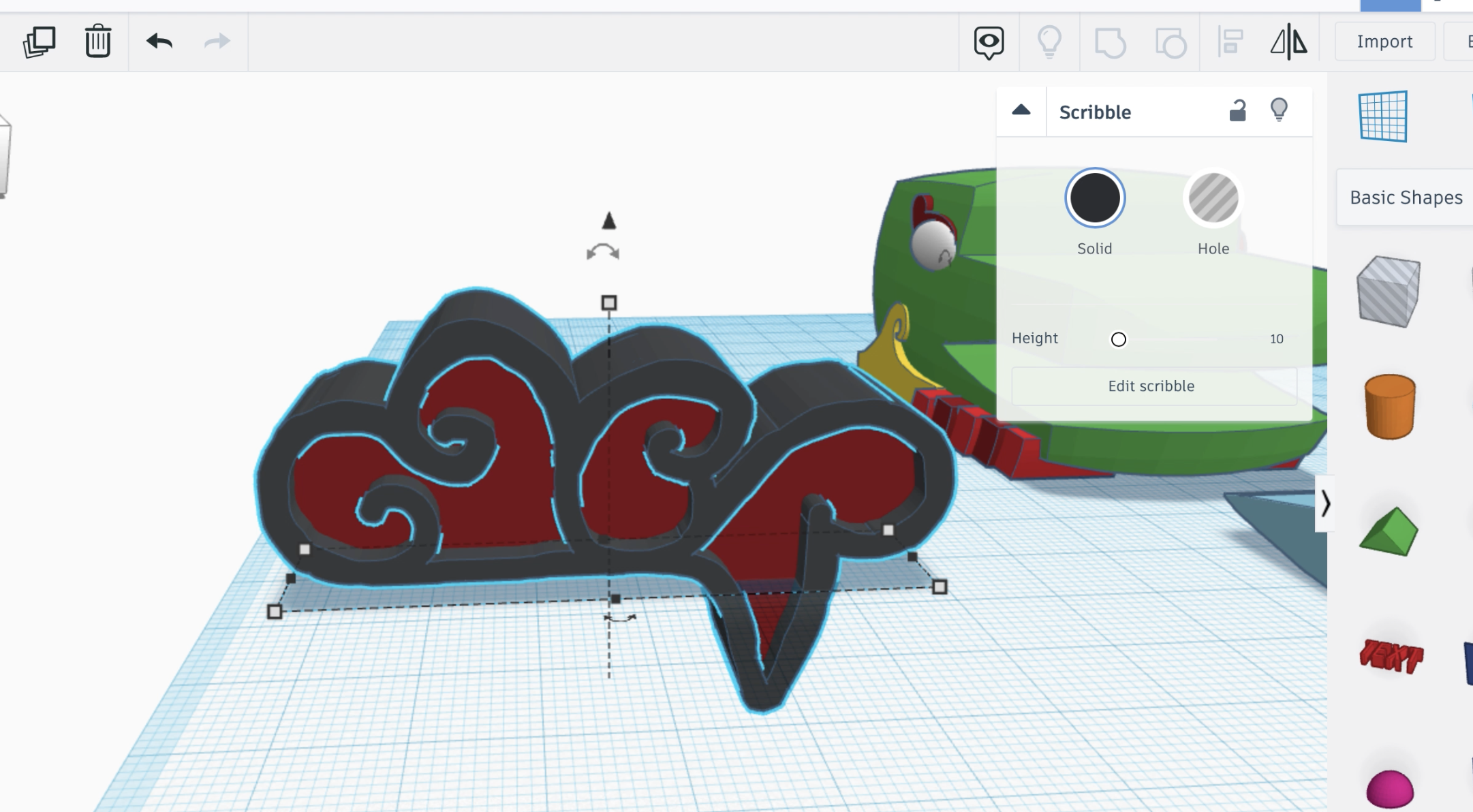The height and width of the screenshot is (812, 1473).
Task: Activate the Mirror flip tool
Action: click(1289, 42)
